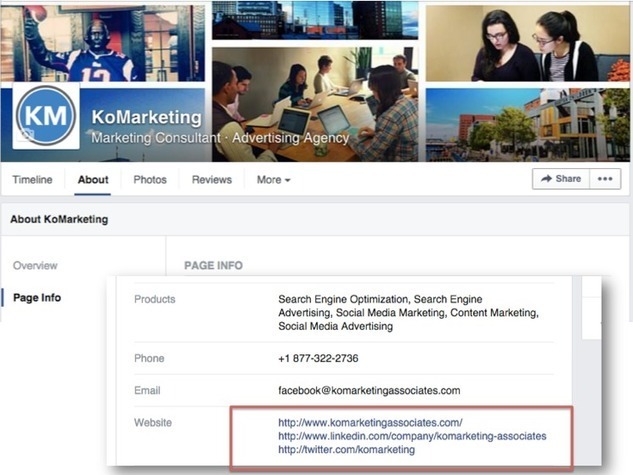Open the team meeting table cover photo

click(x=315, y=100)
